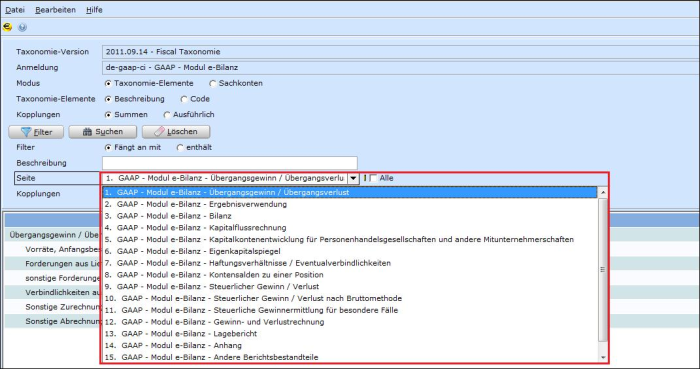700x369 pixels.
Task: Click the dropdown list scrollbar thumb
Action: (603, 269)
